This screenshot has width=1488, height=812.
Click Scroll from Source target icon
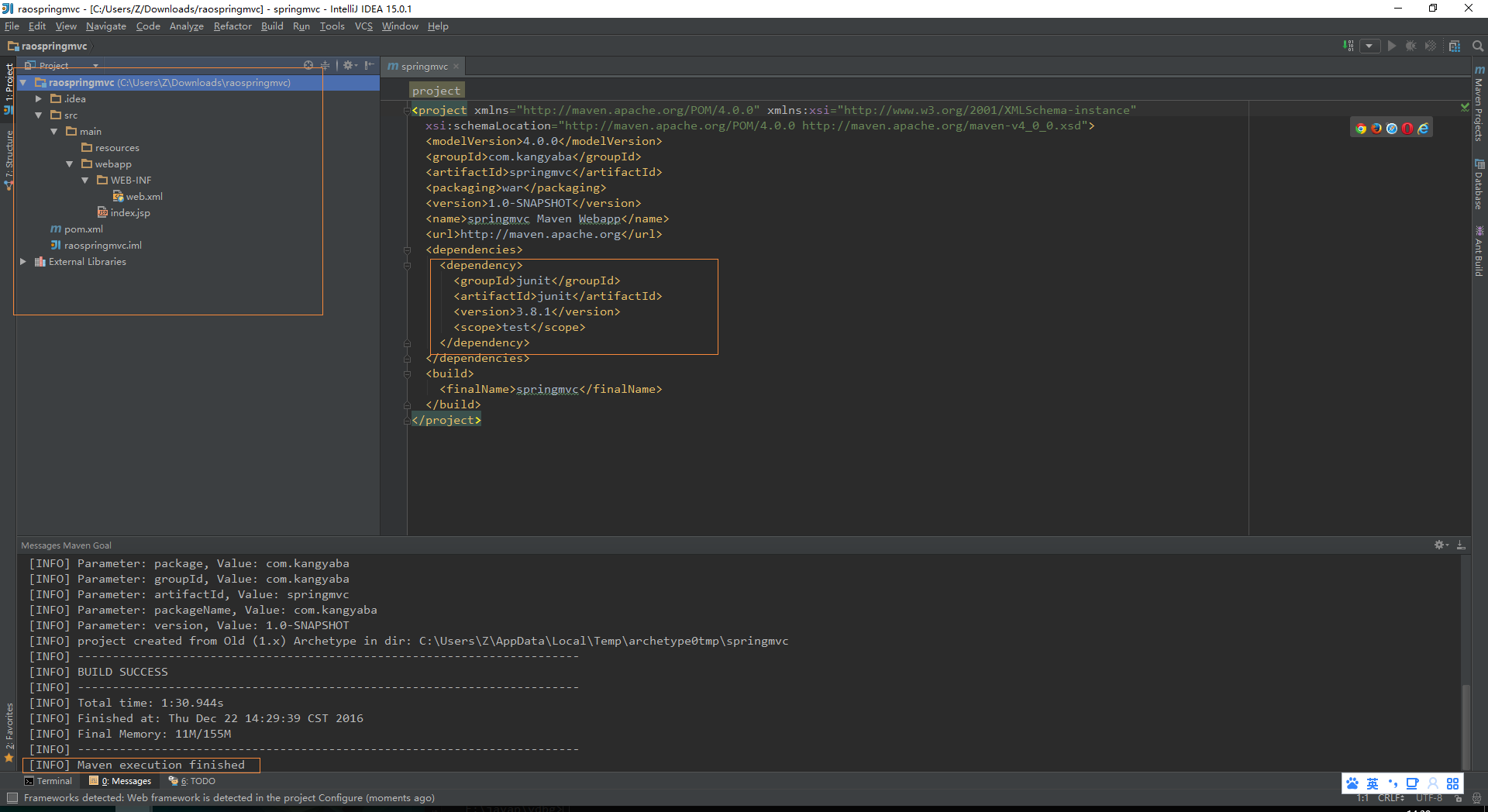point(308,65)
